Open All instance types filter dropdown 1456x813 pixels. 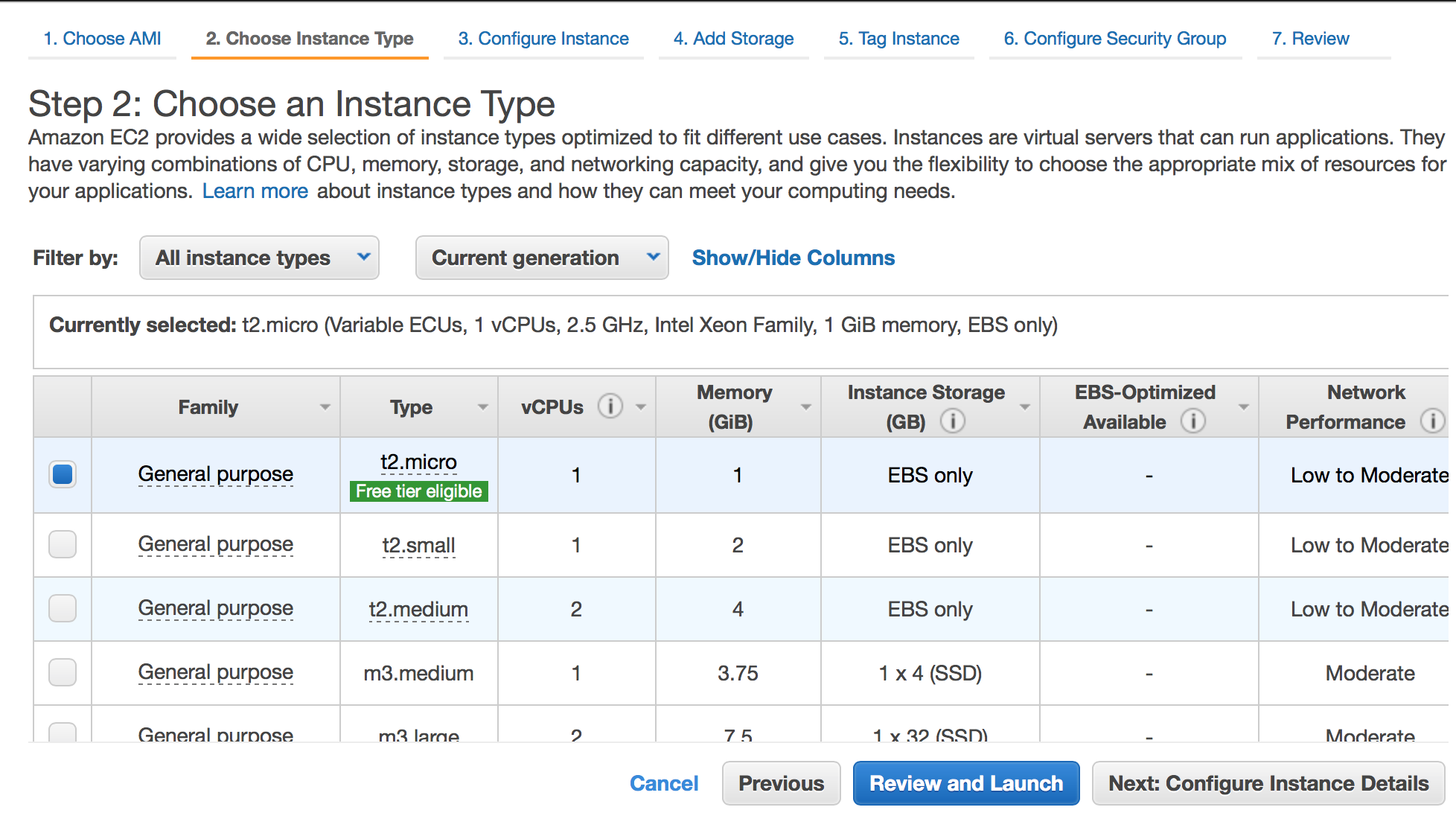coord(259,258)
